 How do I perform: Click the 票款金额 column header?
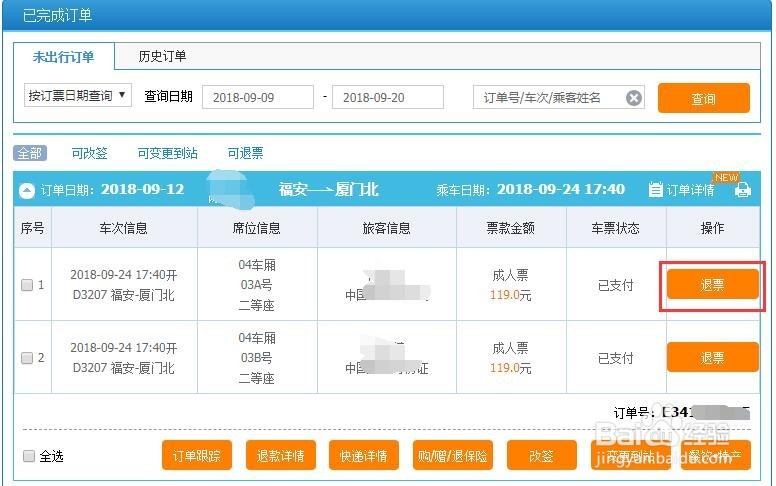click(x=510, y=228)
